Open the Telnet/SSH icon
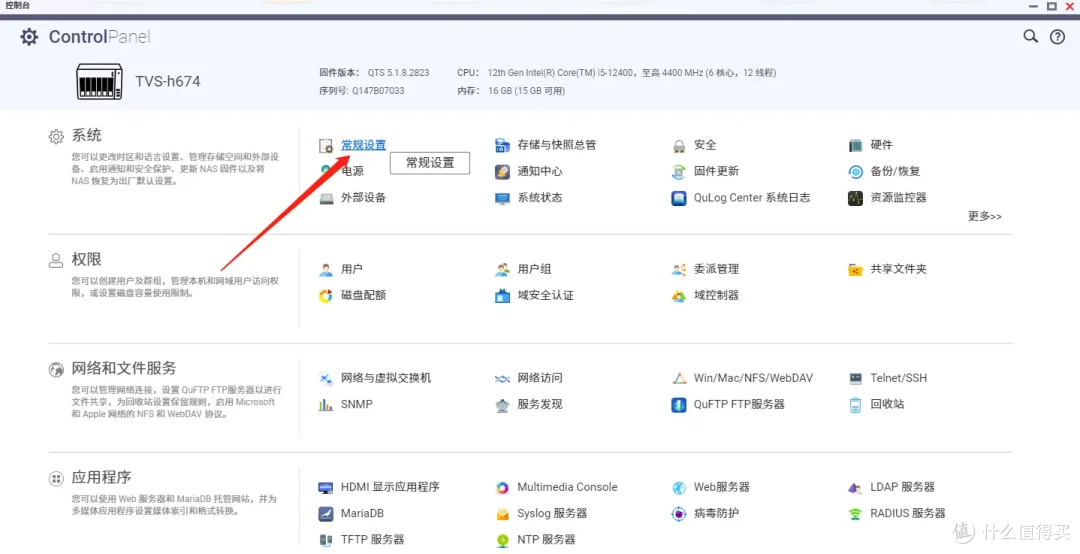This screenshot has height=554, width=1080. point(855,378)
